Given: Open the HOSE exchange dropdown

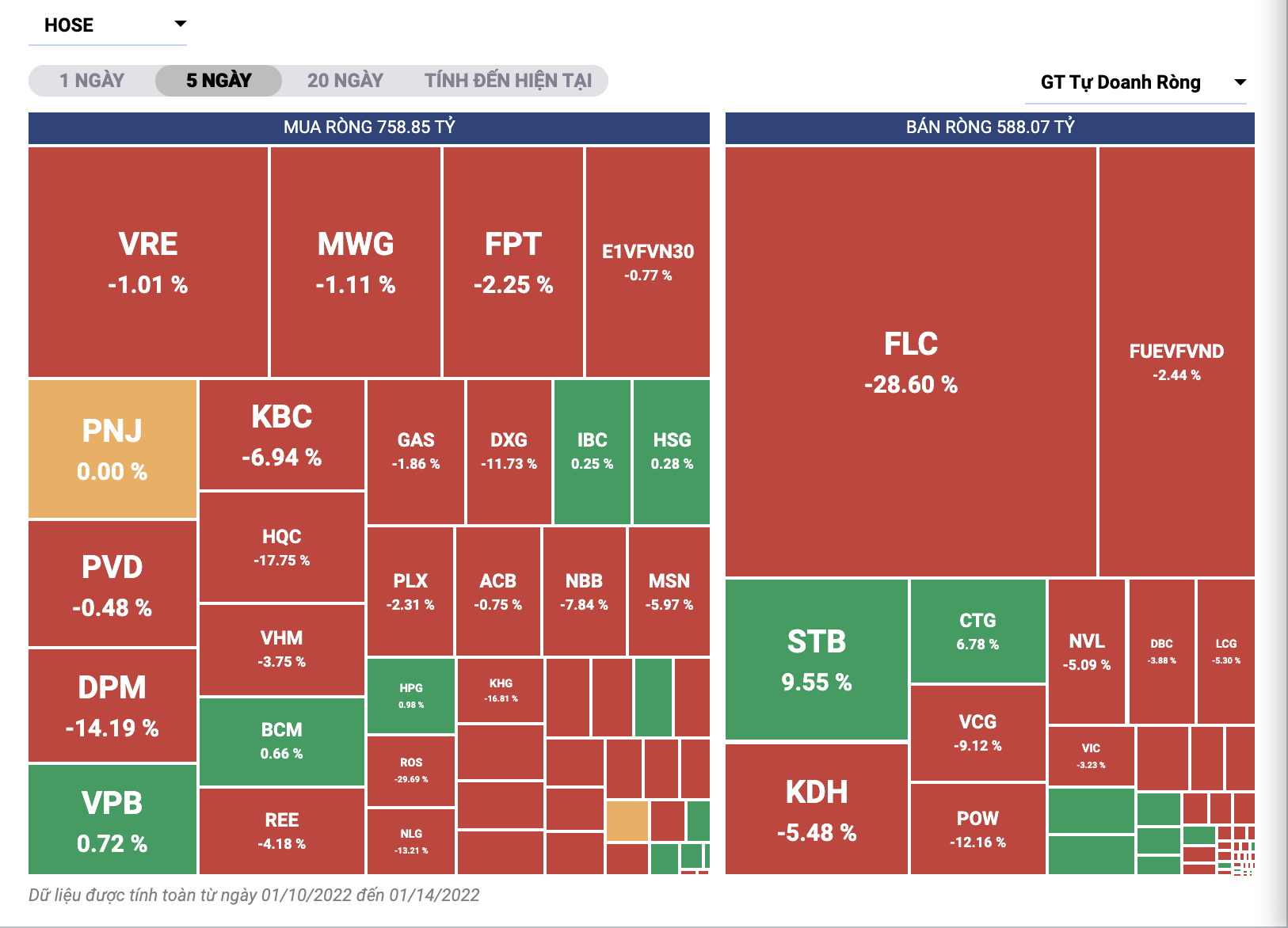Looking at the screenshot, I should (x=108, y=25).
